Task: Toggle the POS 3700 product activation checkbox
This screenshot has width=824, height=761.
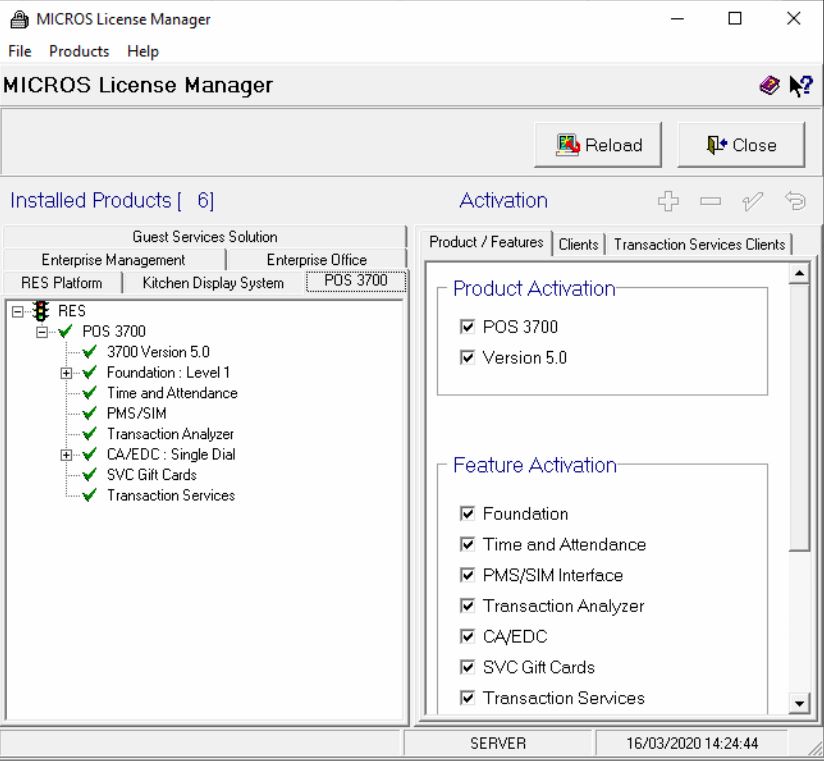Action: pyautogui.click(x=467, y=327)
